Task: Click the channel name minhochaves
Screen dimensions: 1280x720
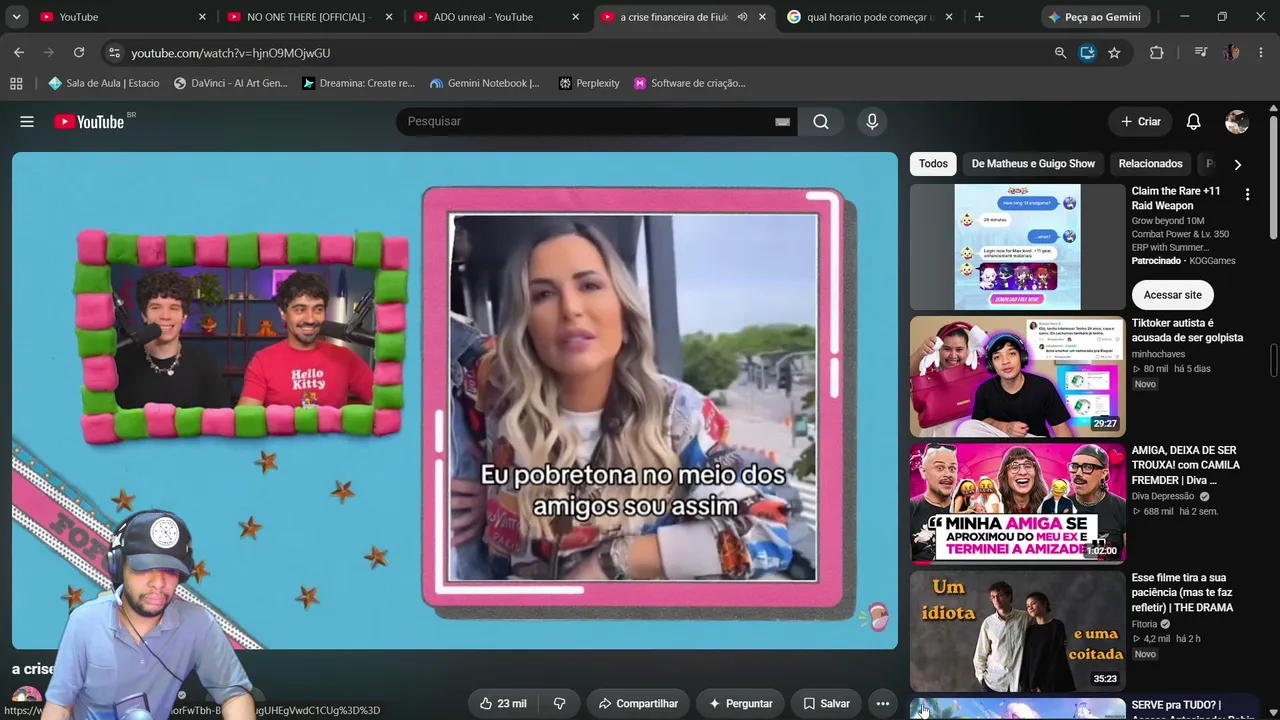Action: point(1157,354)
